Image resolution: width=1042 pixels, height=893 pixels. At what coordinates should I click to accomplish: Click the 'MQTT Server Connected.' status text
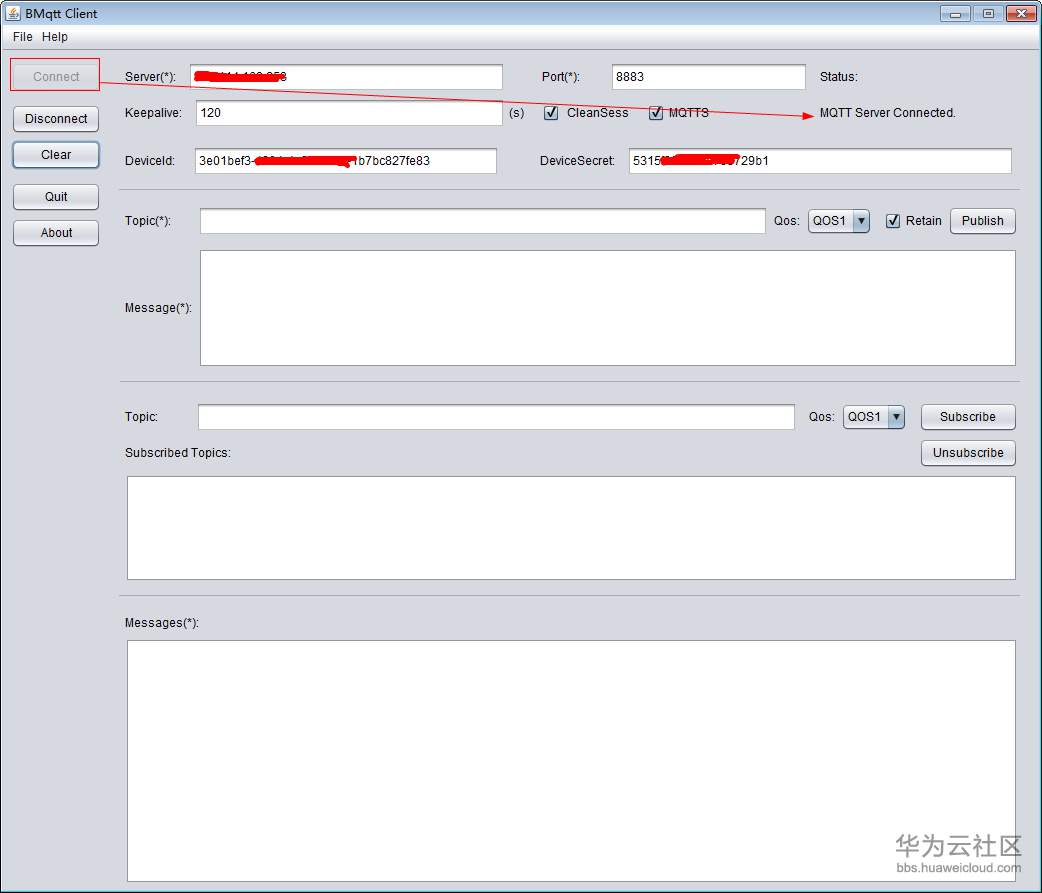(887, 113)
